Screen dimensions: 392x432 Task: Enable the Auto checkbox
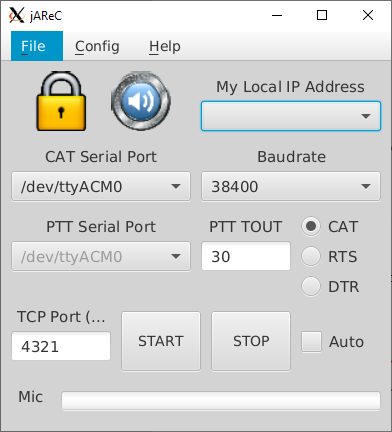pos(311,342)
